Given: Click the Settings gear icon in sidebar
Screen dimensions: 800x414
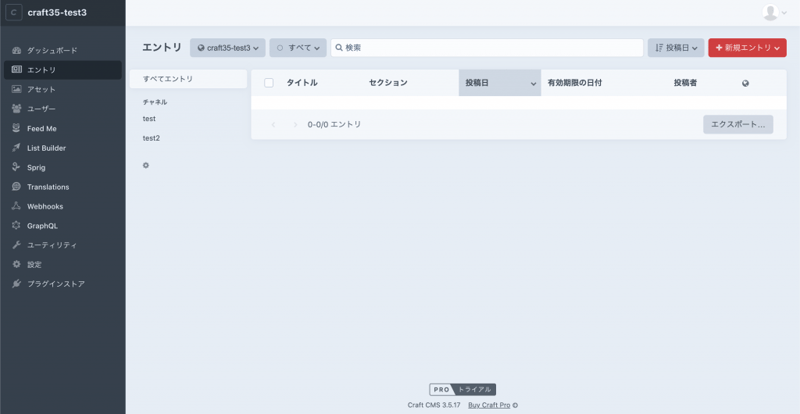Looking at the screenshot, I should pos(16,264).
